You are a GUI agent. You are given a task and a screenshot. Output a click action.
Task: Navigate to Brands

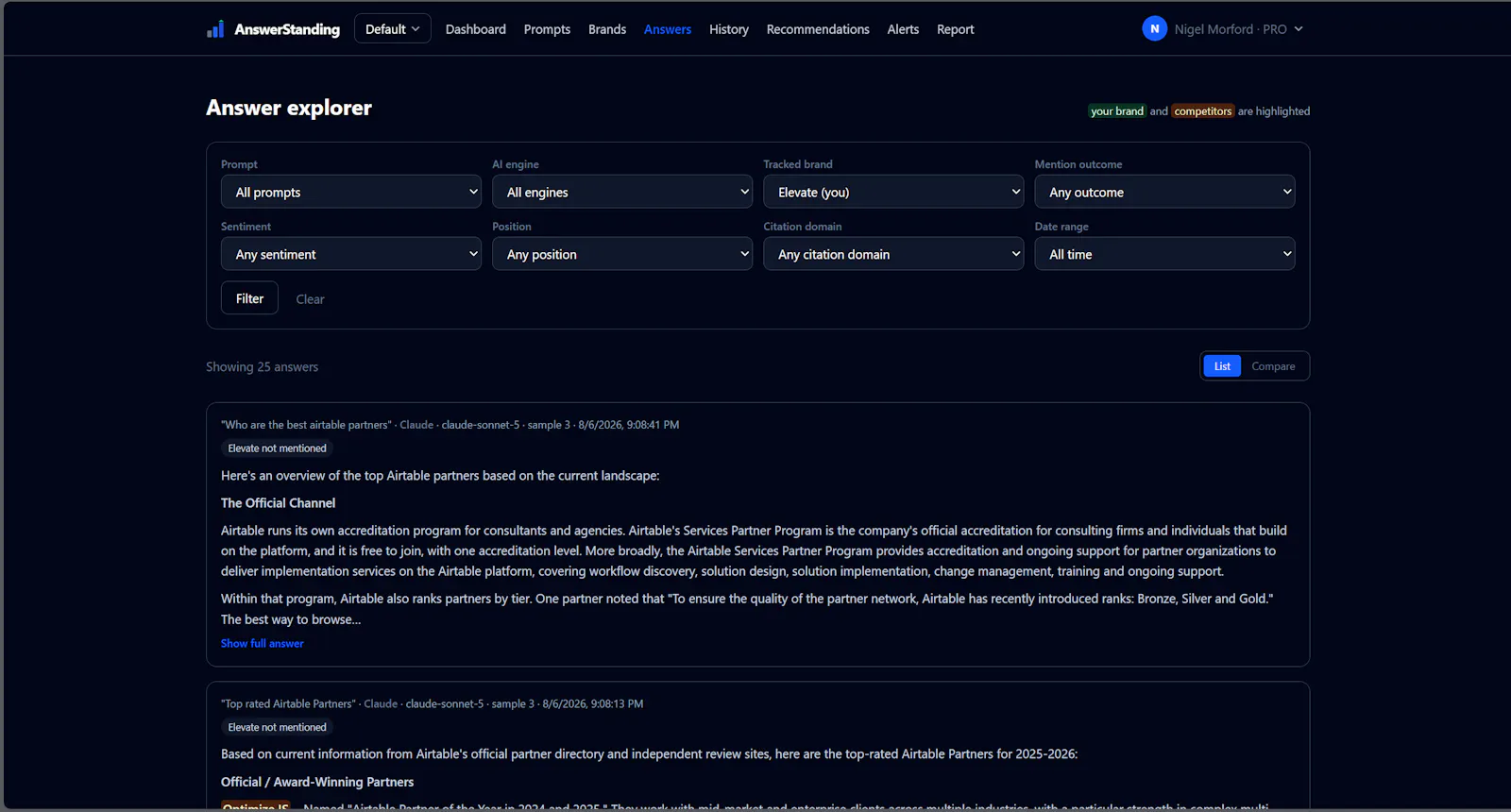tap(607, 29)
